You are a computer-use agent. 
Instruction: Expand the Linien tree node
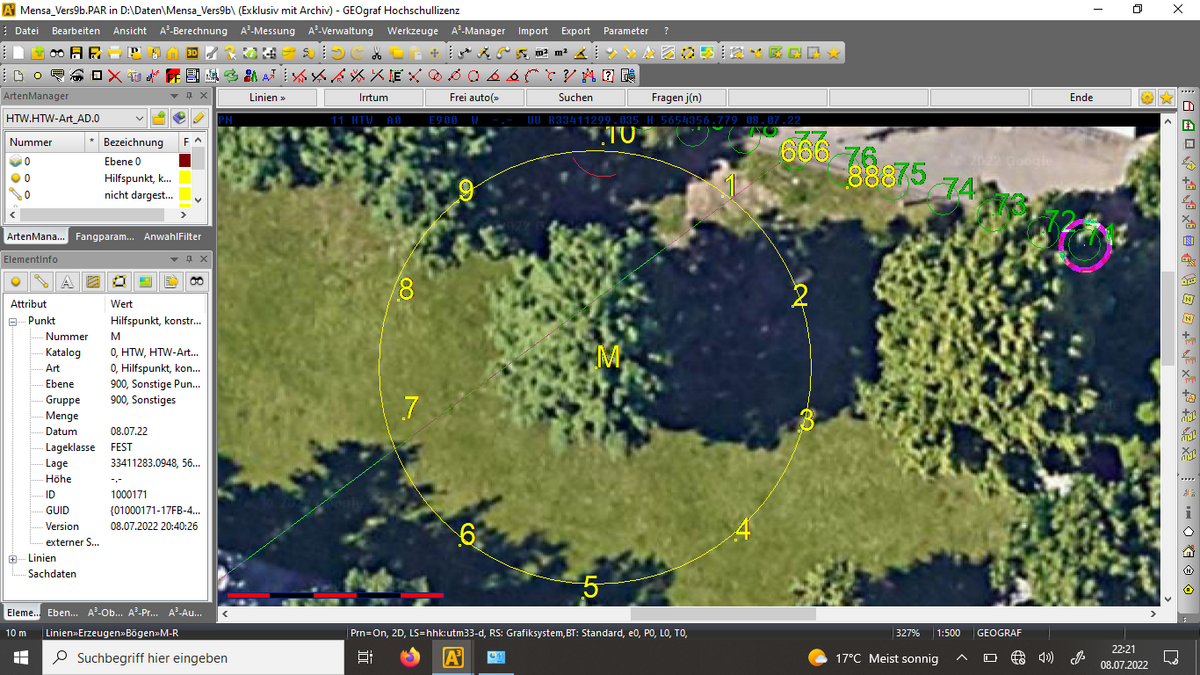tap(16, 558)
